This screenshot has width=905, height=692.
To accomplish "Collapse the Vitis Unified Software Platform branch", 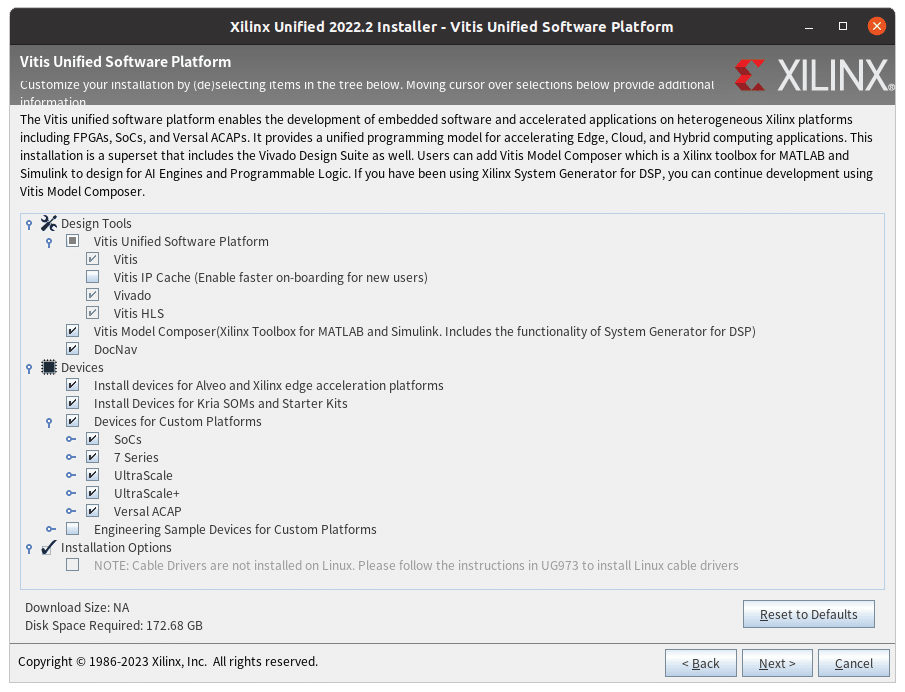I will click(x=47, y=241).
